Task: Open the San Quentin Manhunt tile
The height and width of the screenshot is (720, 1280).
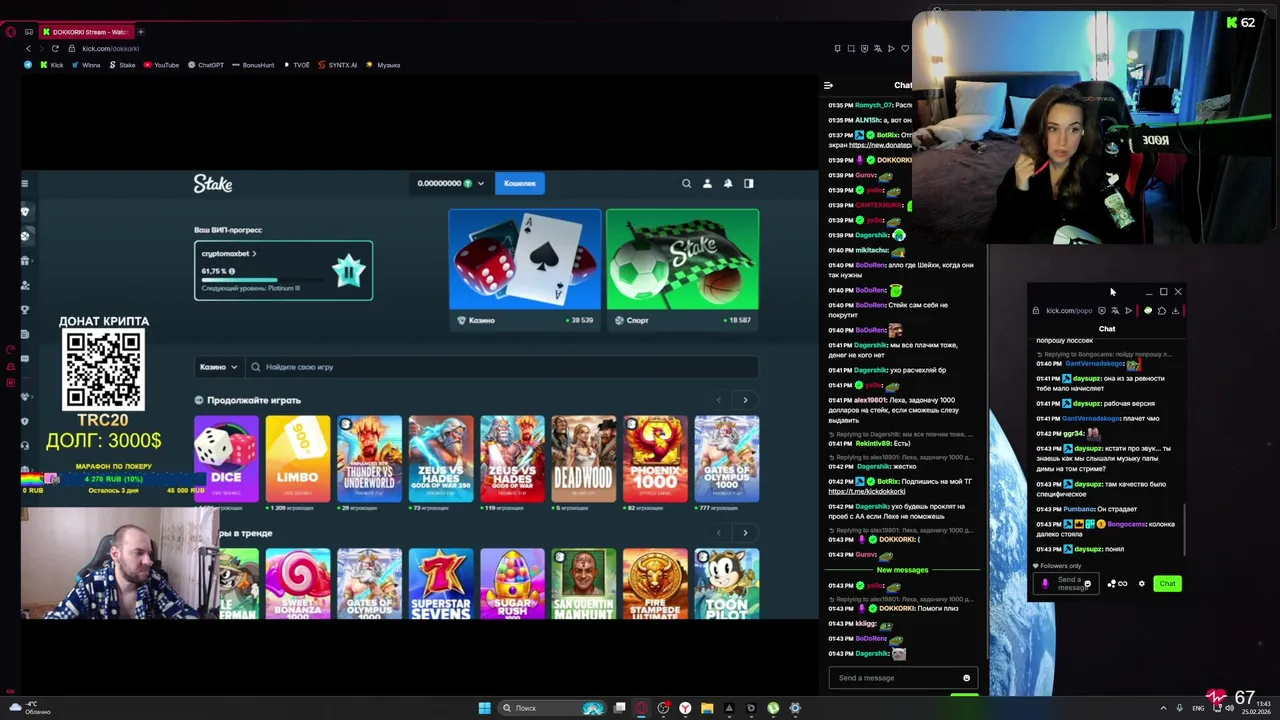Action: click(584, 584)
